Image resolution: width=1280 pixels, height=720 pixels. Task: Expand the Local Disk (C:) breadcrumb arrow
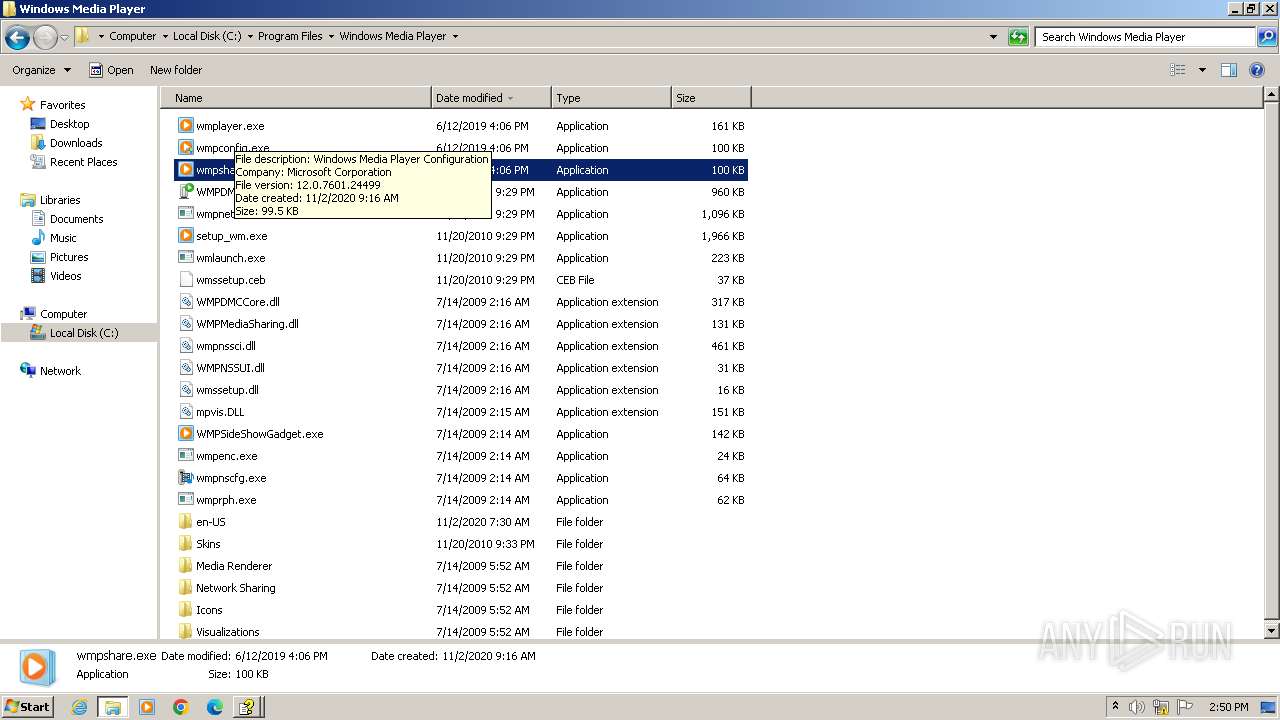click(250, 37)
